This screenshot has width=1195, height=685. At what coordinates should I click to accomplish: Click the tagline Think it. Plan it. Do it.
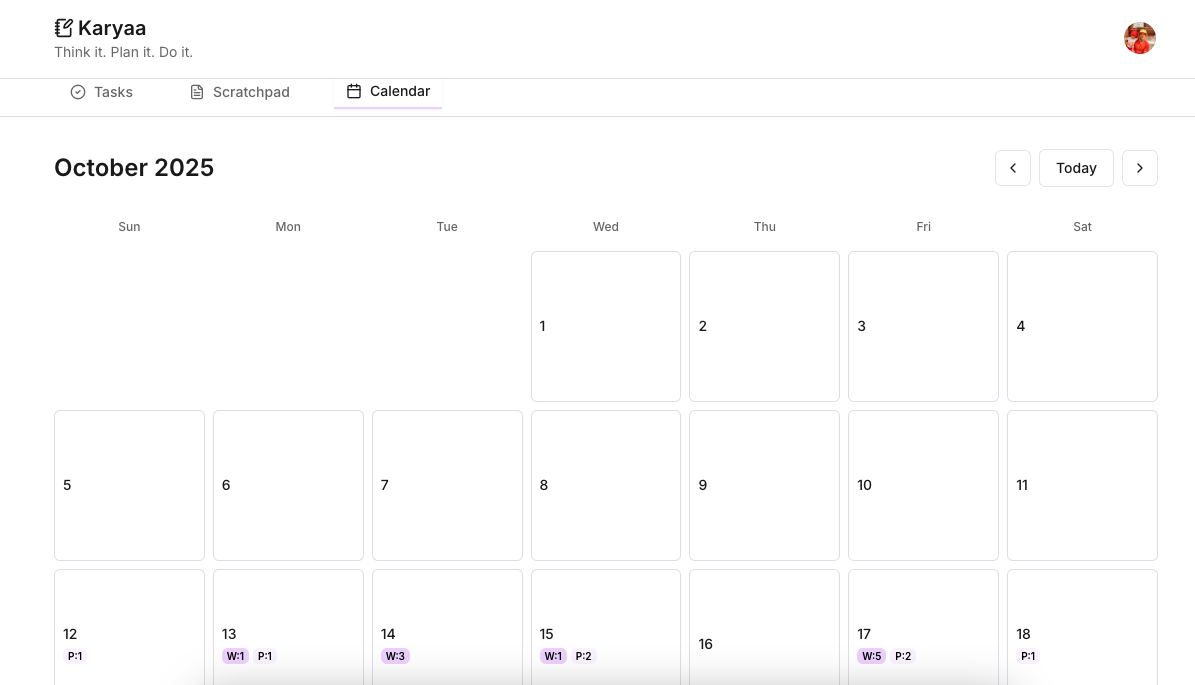[123, 53]
